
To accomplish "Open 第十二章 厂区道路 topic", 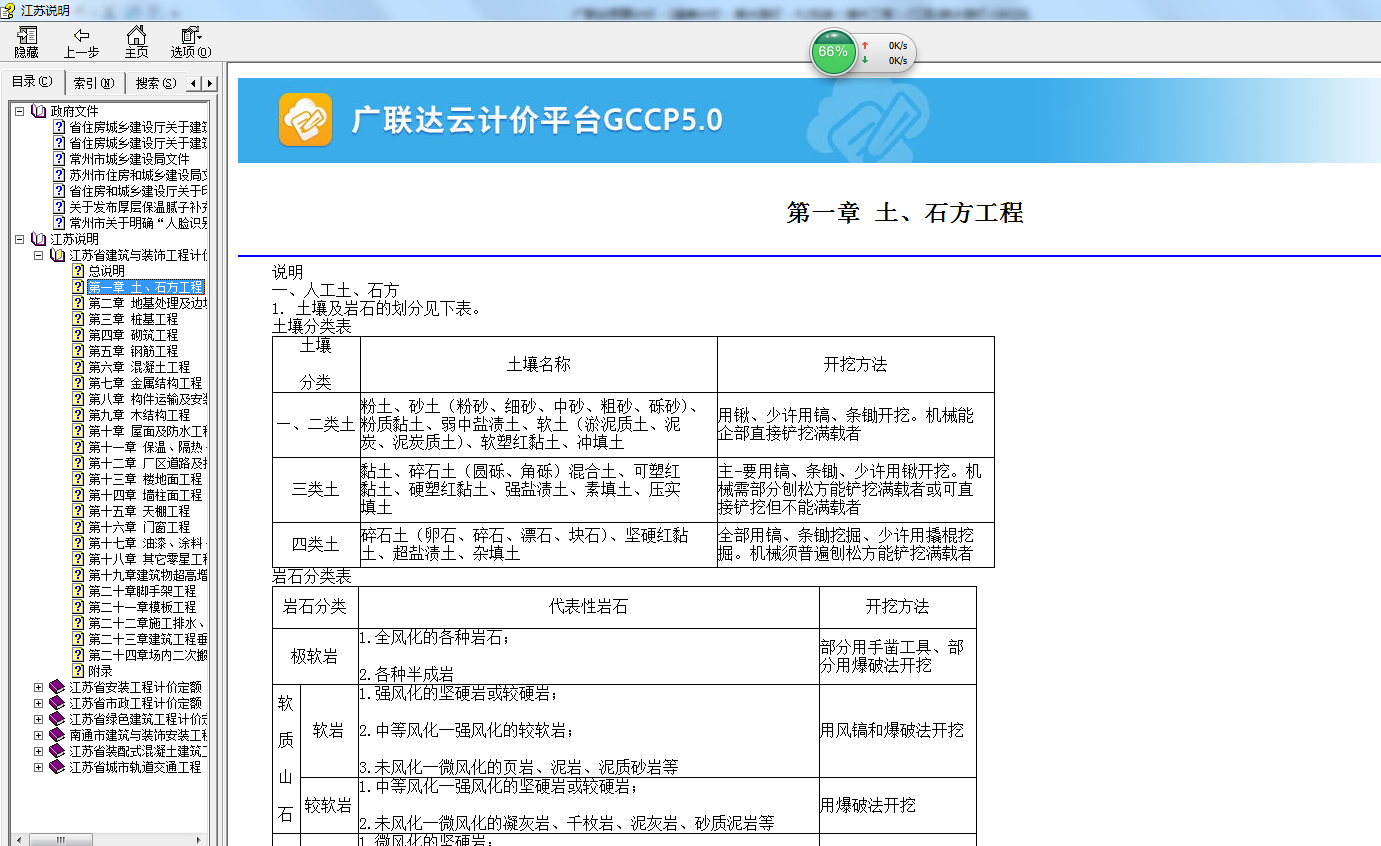I will (x=147, y=463).
